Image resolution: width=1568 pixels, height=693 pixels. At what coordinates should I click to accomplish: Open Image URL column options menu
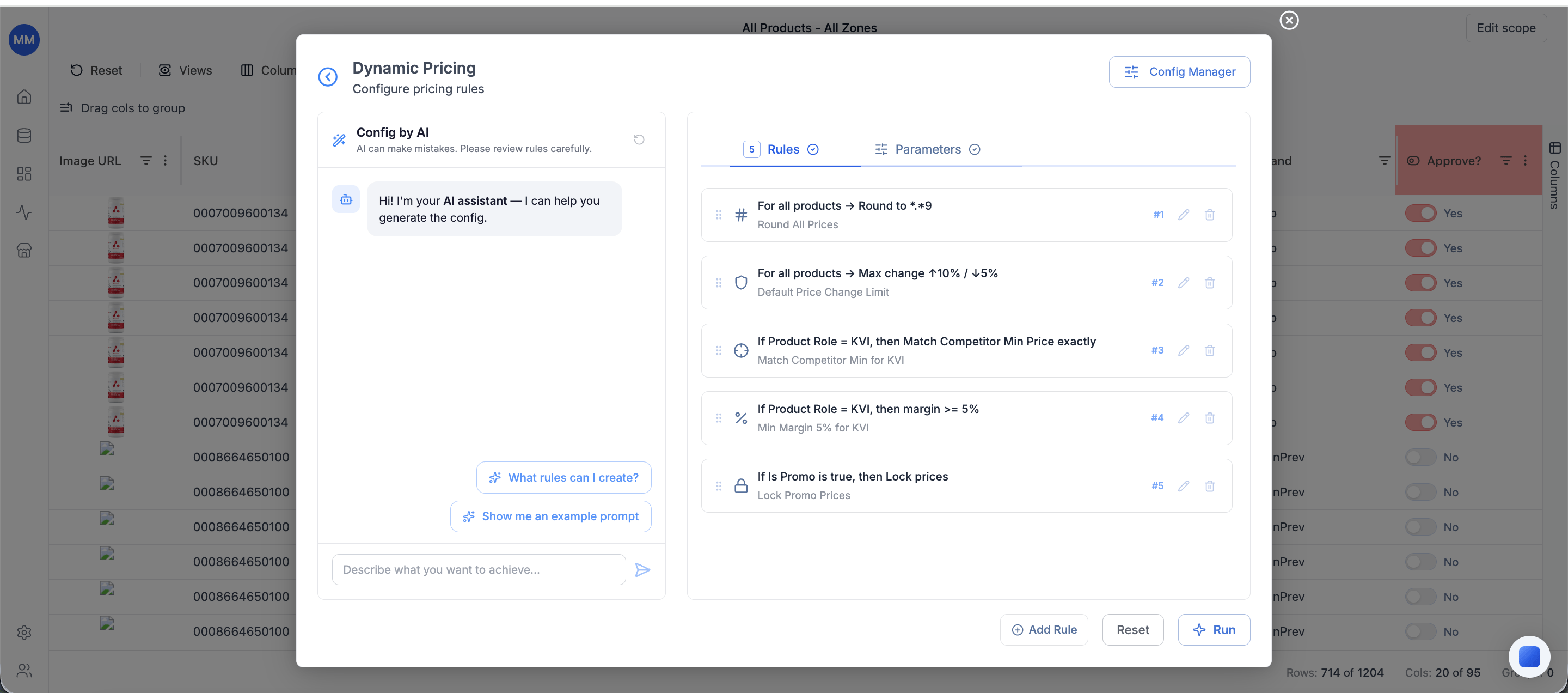pos(165,160)
